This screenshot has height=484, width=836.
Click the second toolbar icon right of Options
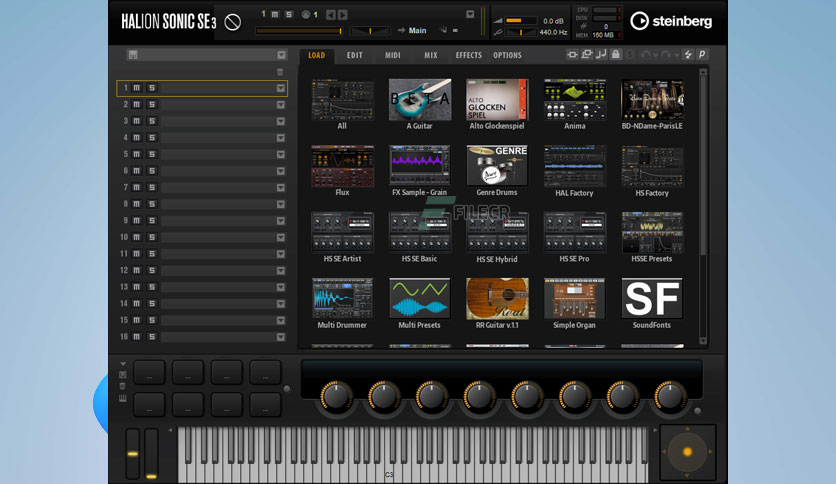click(586, 54)
